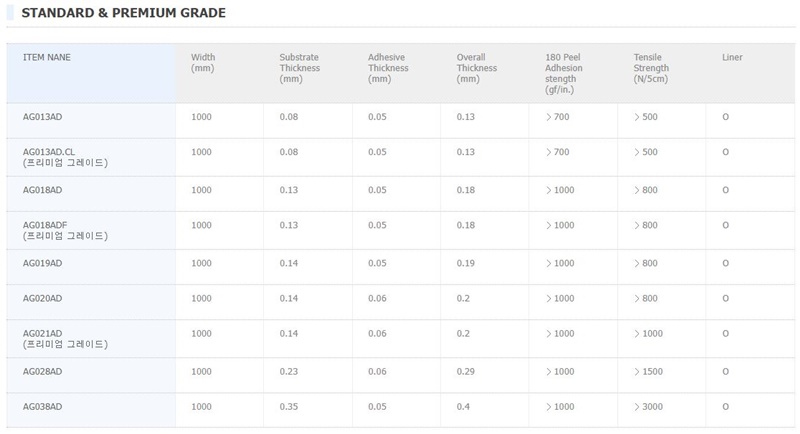Select the Tensile Strength column header
800x434 pixels.
click(656, 68)
